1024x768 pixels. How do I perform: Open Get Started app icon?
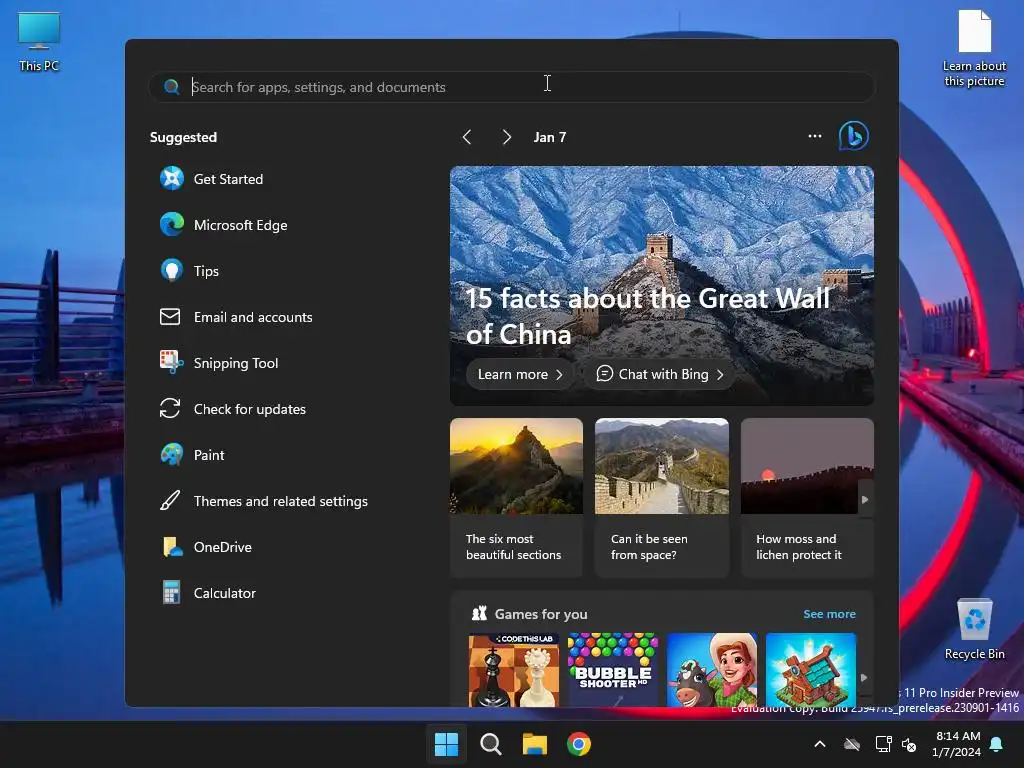tap(172, 178)
